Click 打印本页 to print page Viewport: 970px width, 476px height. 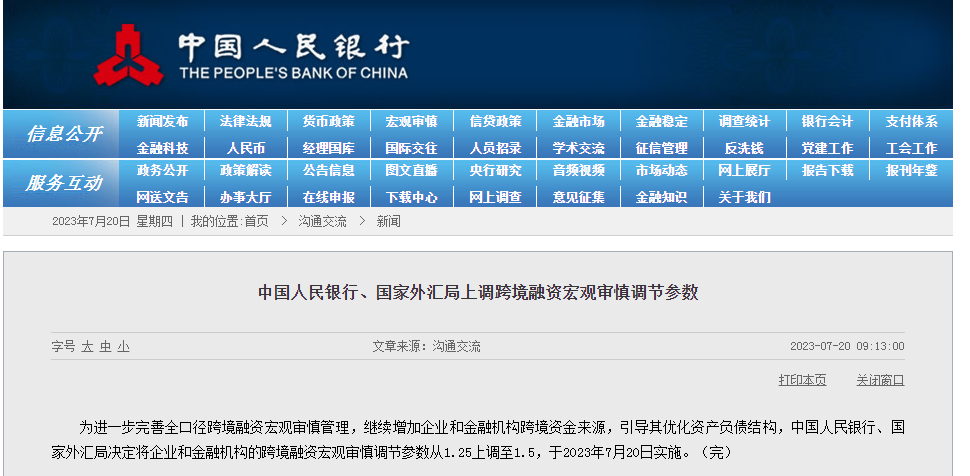click(x=802, y=380)
